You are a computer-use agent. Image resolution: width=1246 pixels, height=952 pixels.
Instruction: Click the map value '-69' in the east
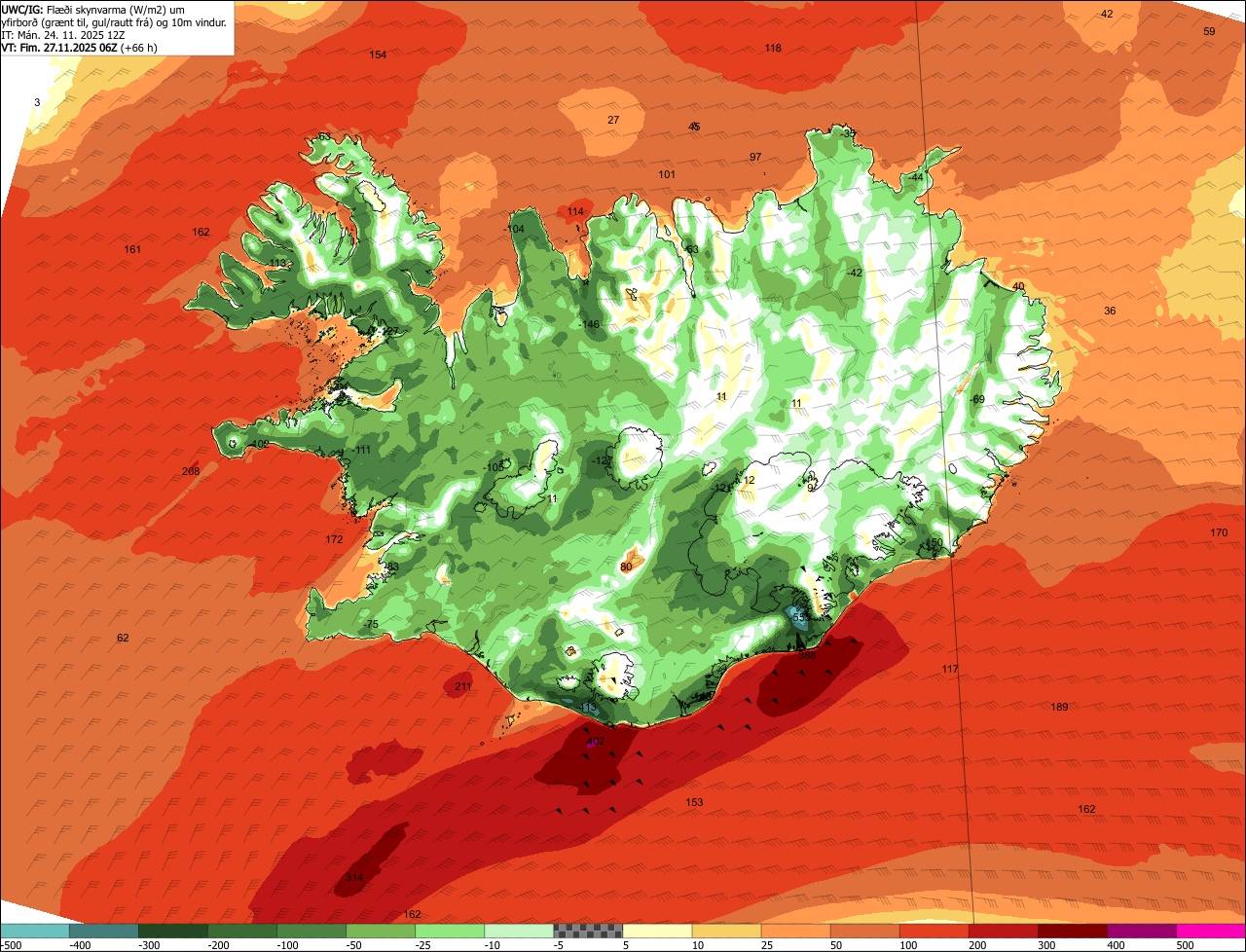point(977,399)
